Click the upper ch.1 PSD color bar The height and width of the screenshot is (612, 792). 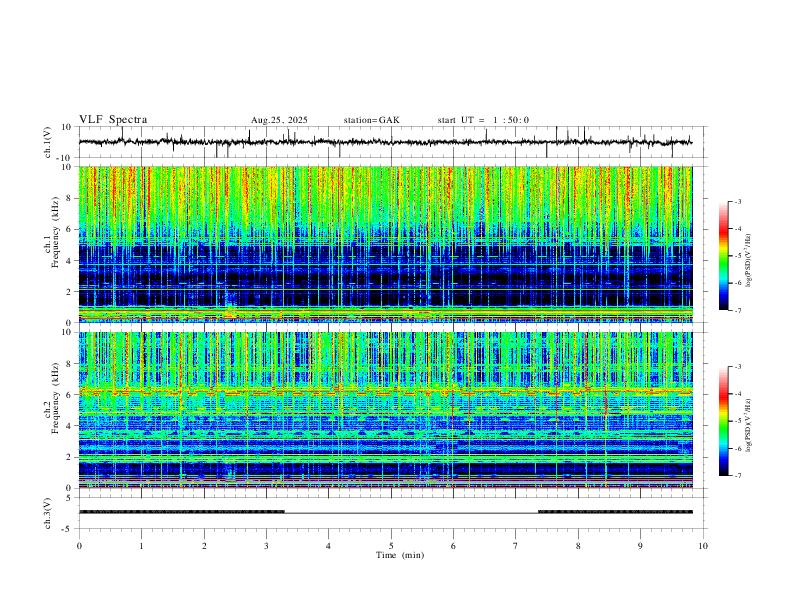pos(723,256)
